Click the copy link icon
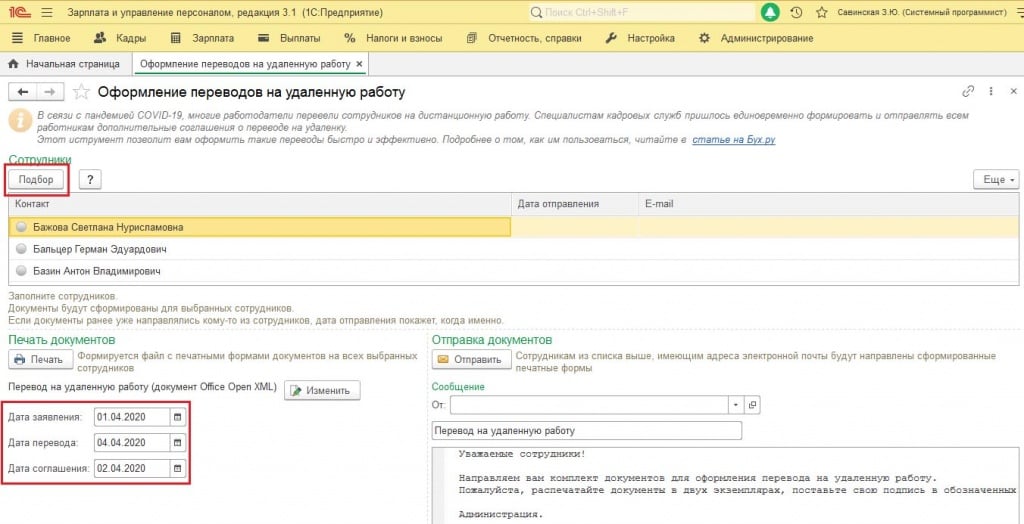This screenshot has height=524, width=1024. [968, 91]
